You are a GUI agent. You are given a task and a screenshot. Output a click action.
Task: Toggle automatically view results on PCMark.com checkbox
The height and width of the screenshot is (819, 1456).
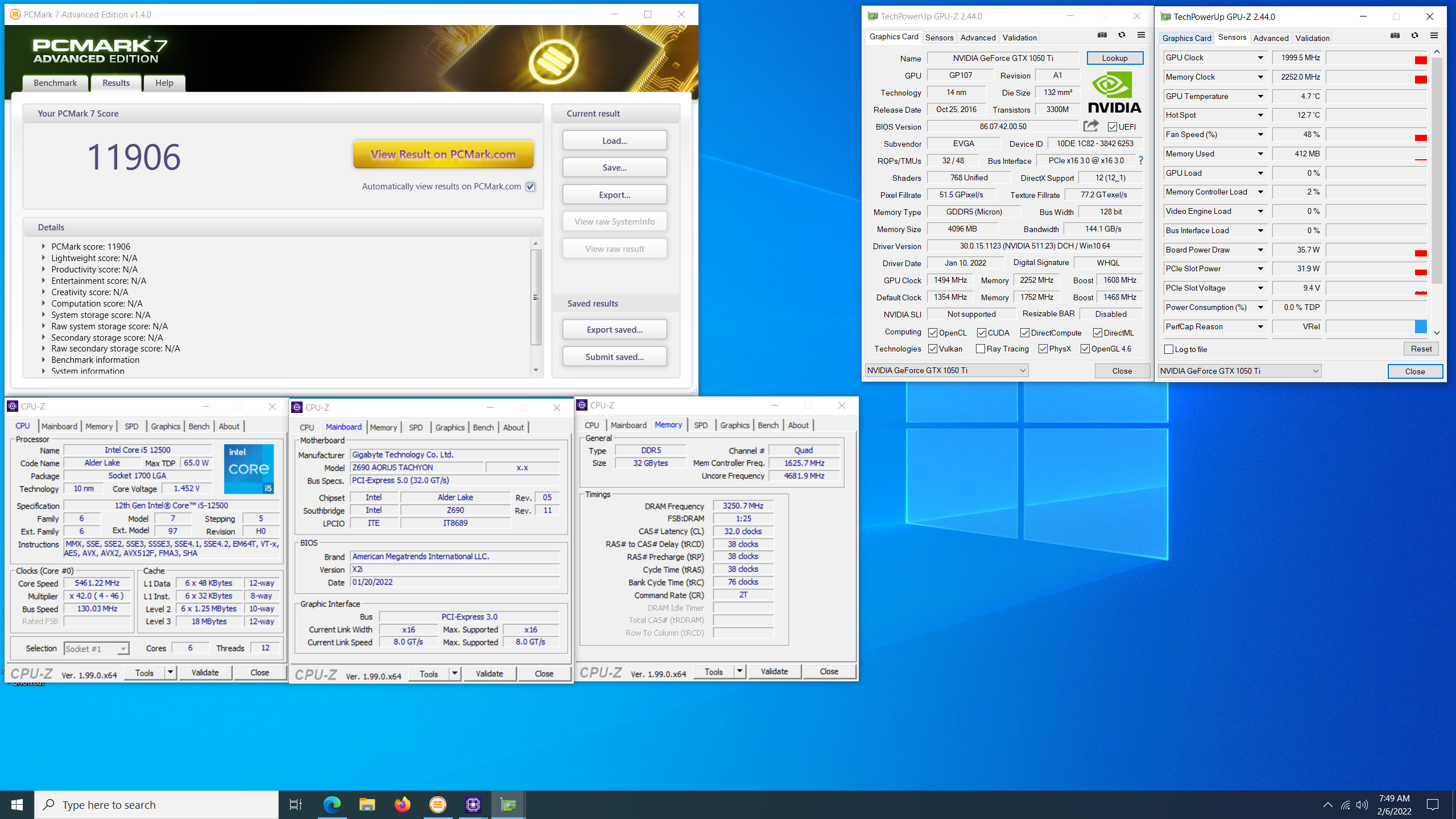tap(530, 187)
